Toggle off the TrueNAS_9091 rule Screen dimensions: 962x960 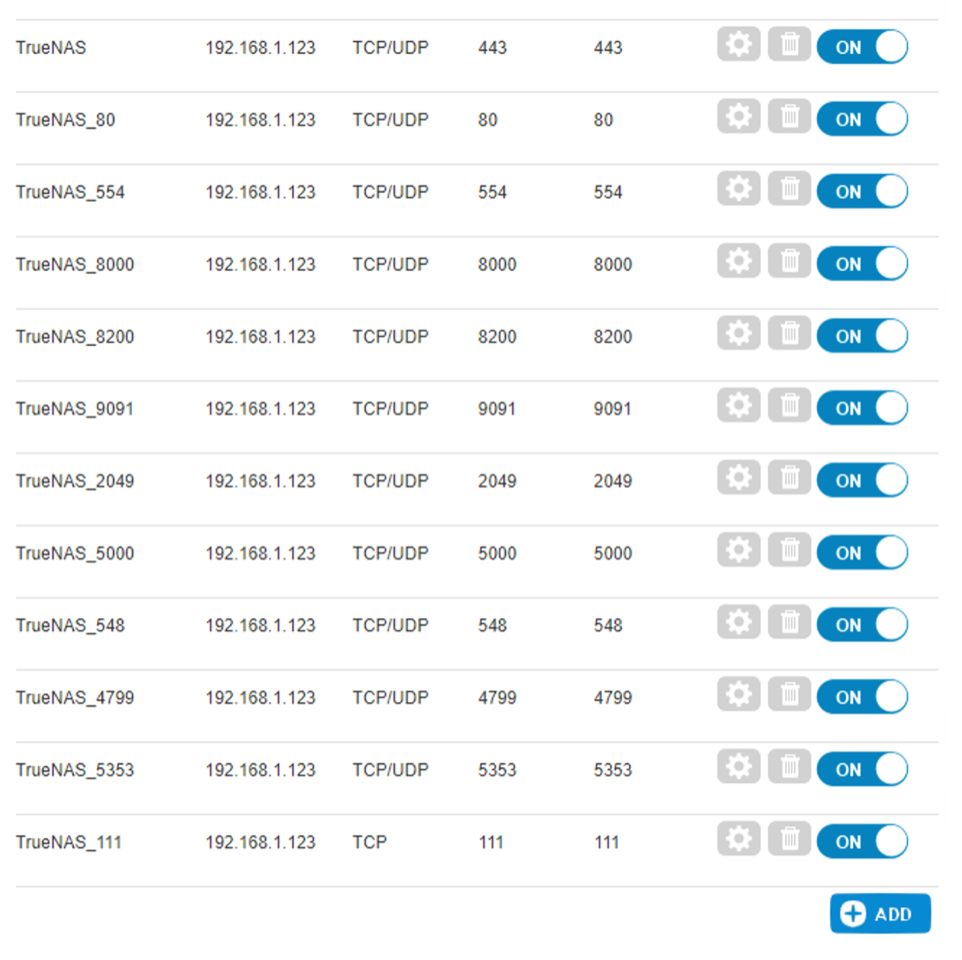pos(862,408)
